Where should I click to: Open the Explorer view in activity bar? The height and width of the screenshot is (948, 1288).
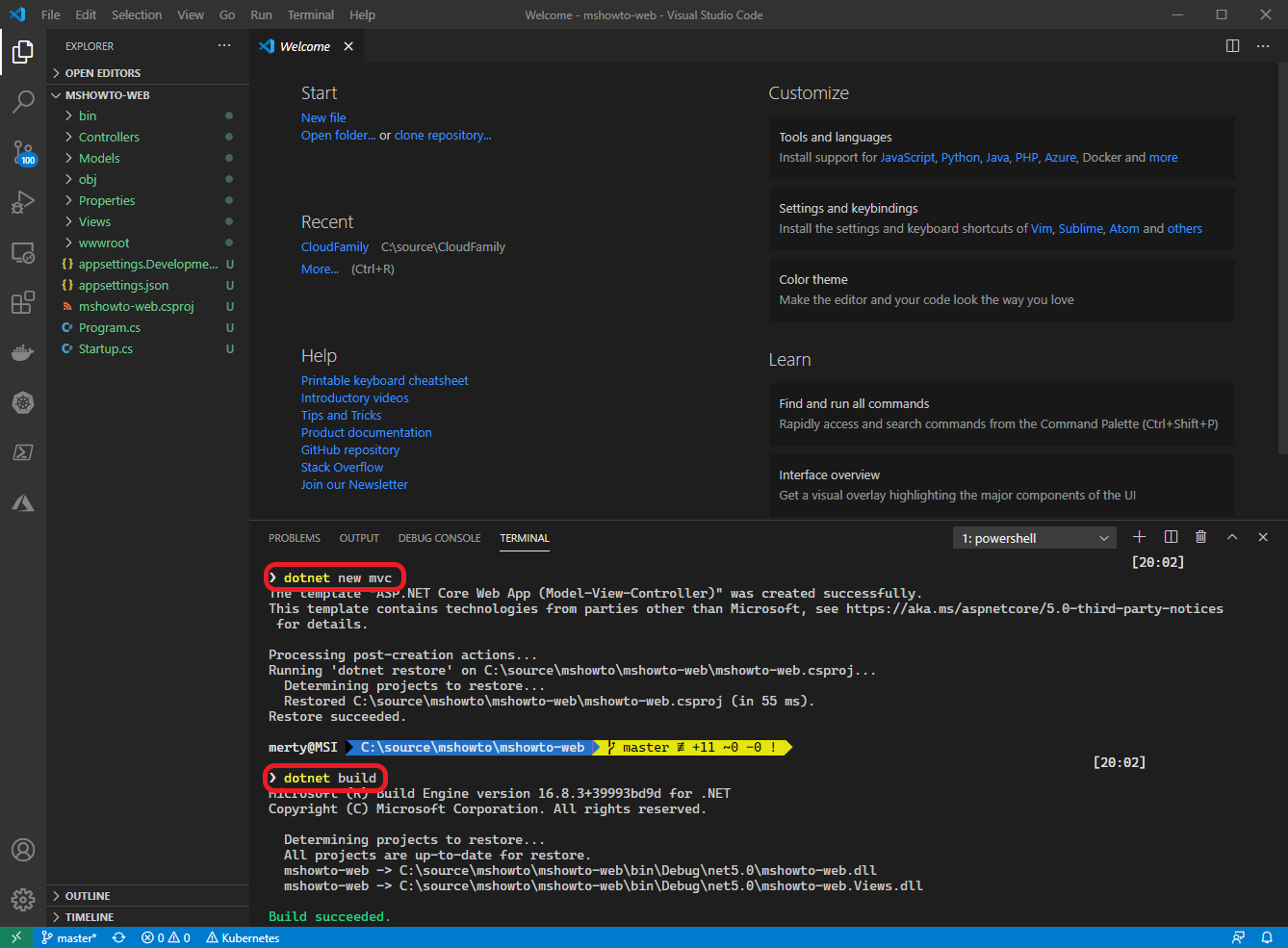[x=23, y=52]
